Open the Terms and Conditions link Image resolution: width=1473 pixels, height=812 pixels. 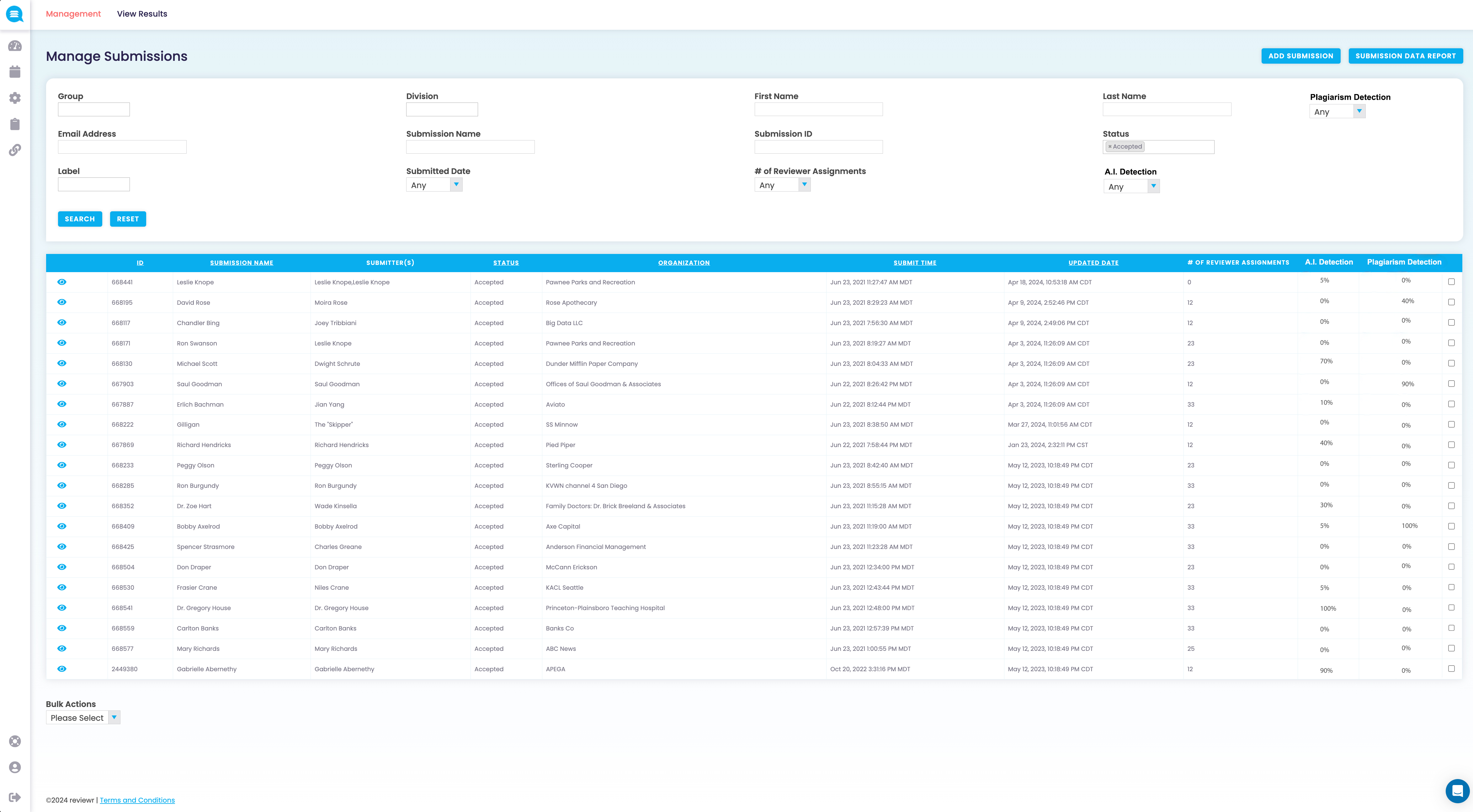pos(137,800)
